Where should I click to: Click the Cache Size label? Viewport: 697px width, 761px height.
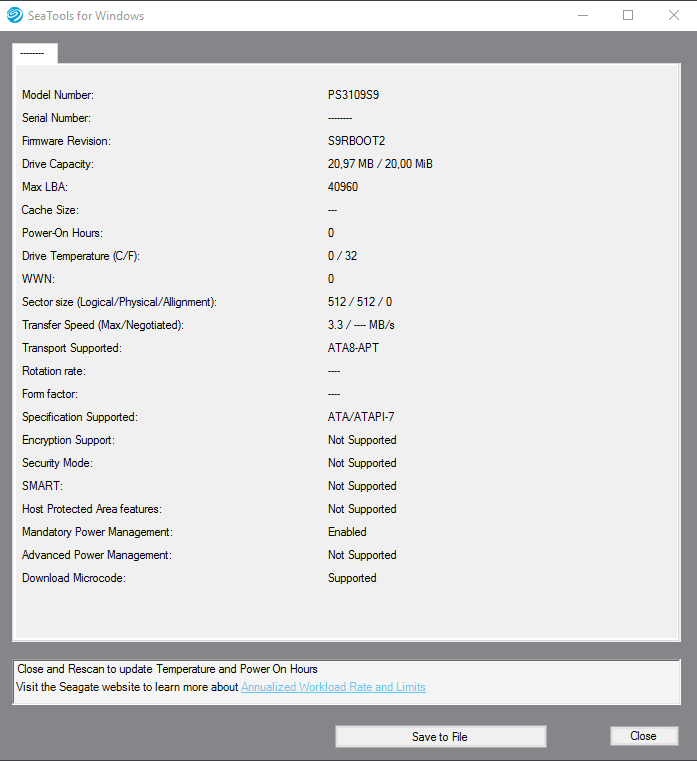point(50,210)
